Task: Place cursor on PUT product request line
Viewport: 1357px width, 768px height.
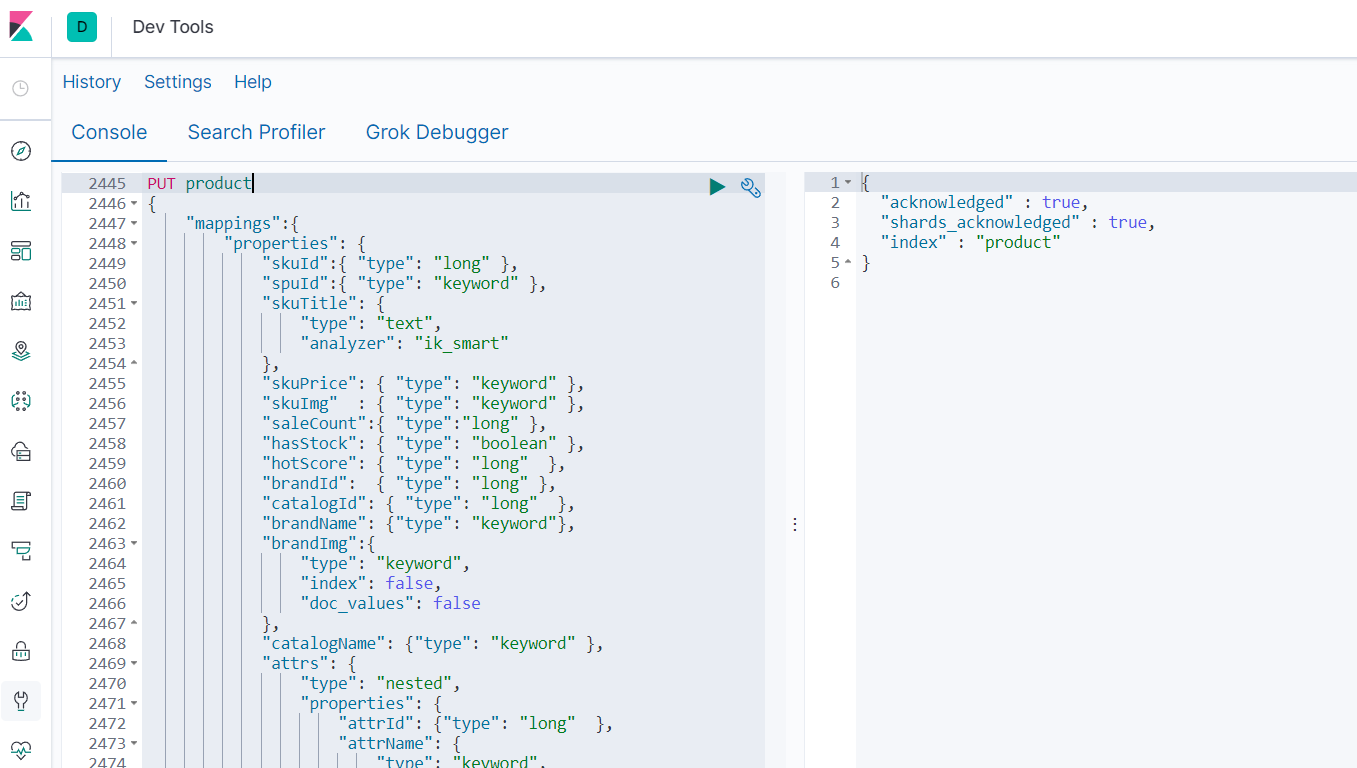Action: coord(199,183)
